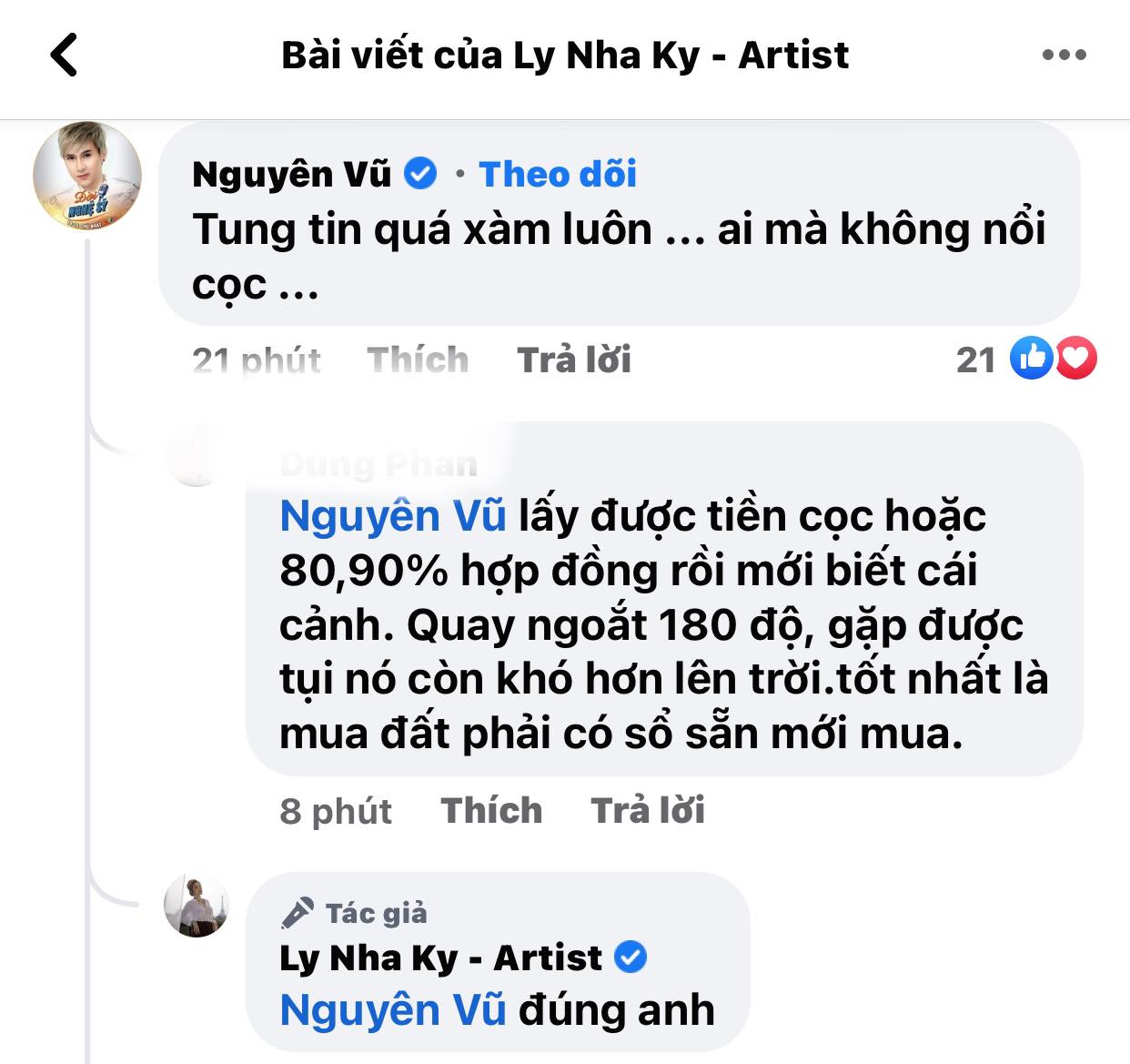Open the Nguyên Vũ mention link in Dung Phan's reply
The image size is (1130, 1064).
pos(391,516)
